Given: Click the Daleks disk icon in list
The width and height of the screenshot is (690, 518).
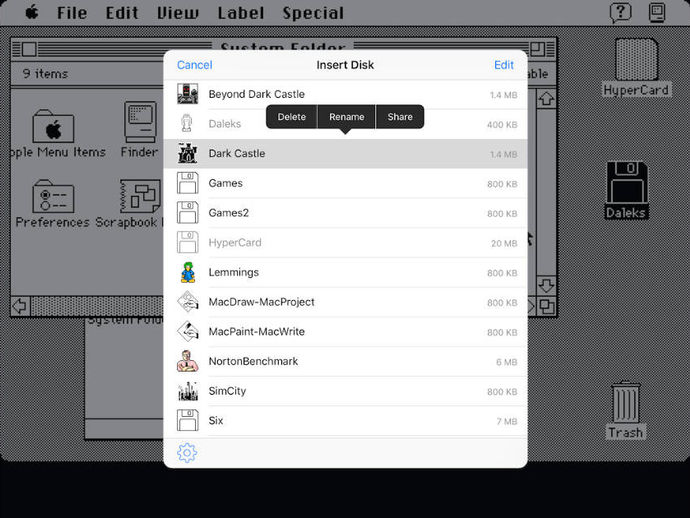Looking at the screenshot, I should 187,123.
